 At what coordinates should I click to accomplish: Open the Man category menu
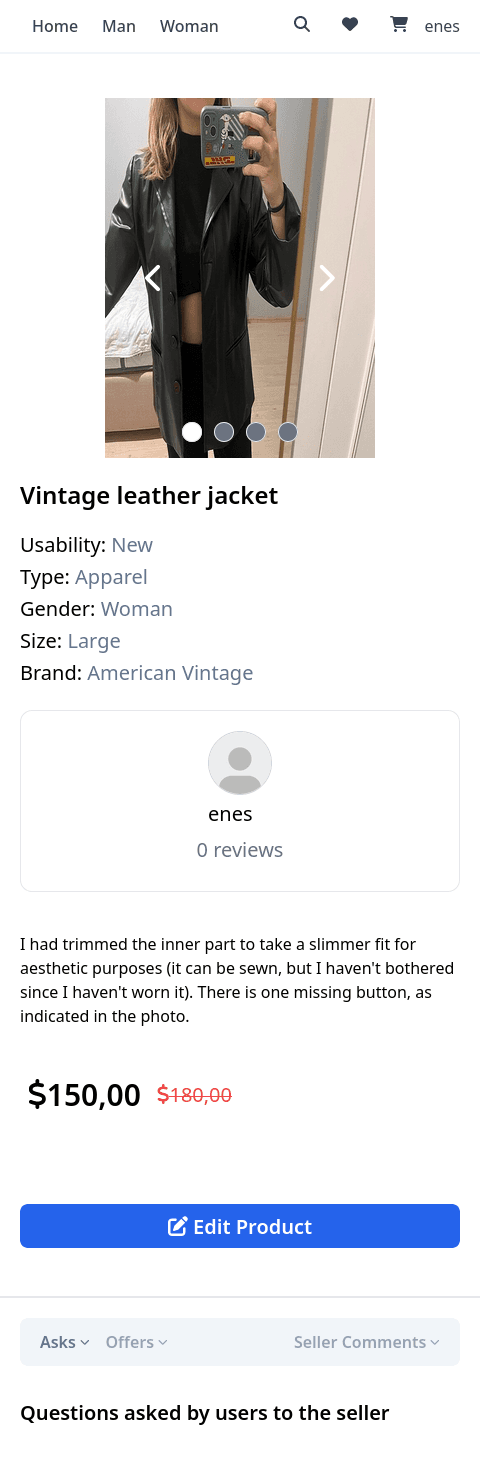119,26
